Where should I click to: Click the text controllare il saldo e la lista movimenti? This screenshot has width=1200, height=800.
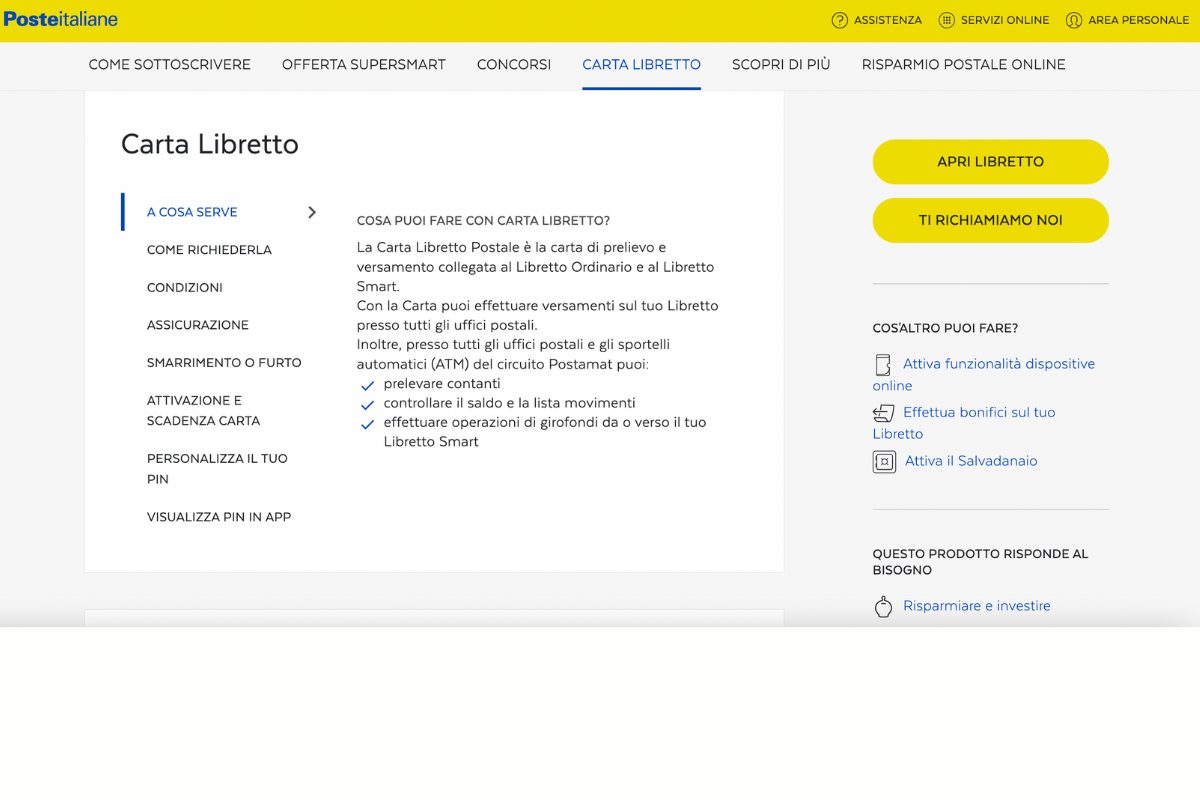pyautogui.click(x=510, y=403)
